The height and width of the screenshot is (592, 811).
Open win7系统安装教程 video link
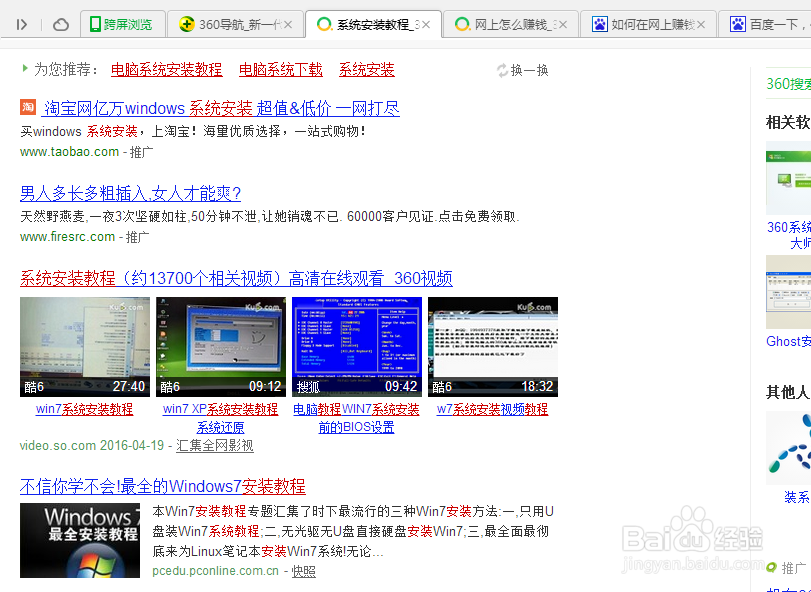click(x=84, y=409)
